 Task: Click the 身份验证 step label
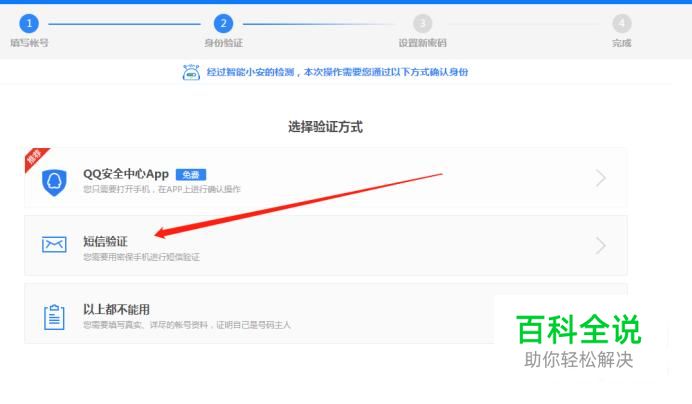223,43
